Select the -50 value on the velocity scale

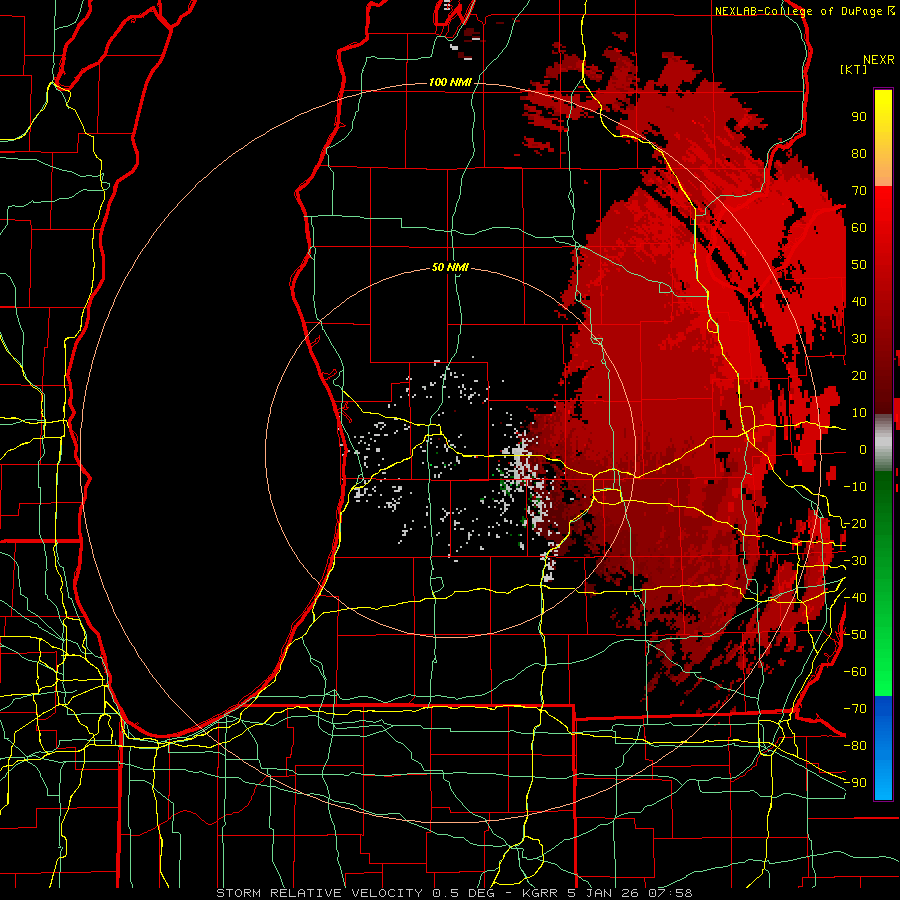coord(855,635)
